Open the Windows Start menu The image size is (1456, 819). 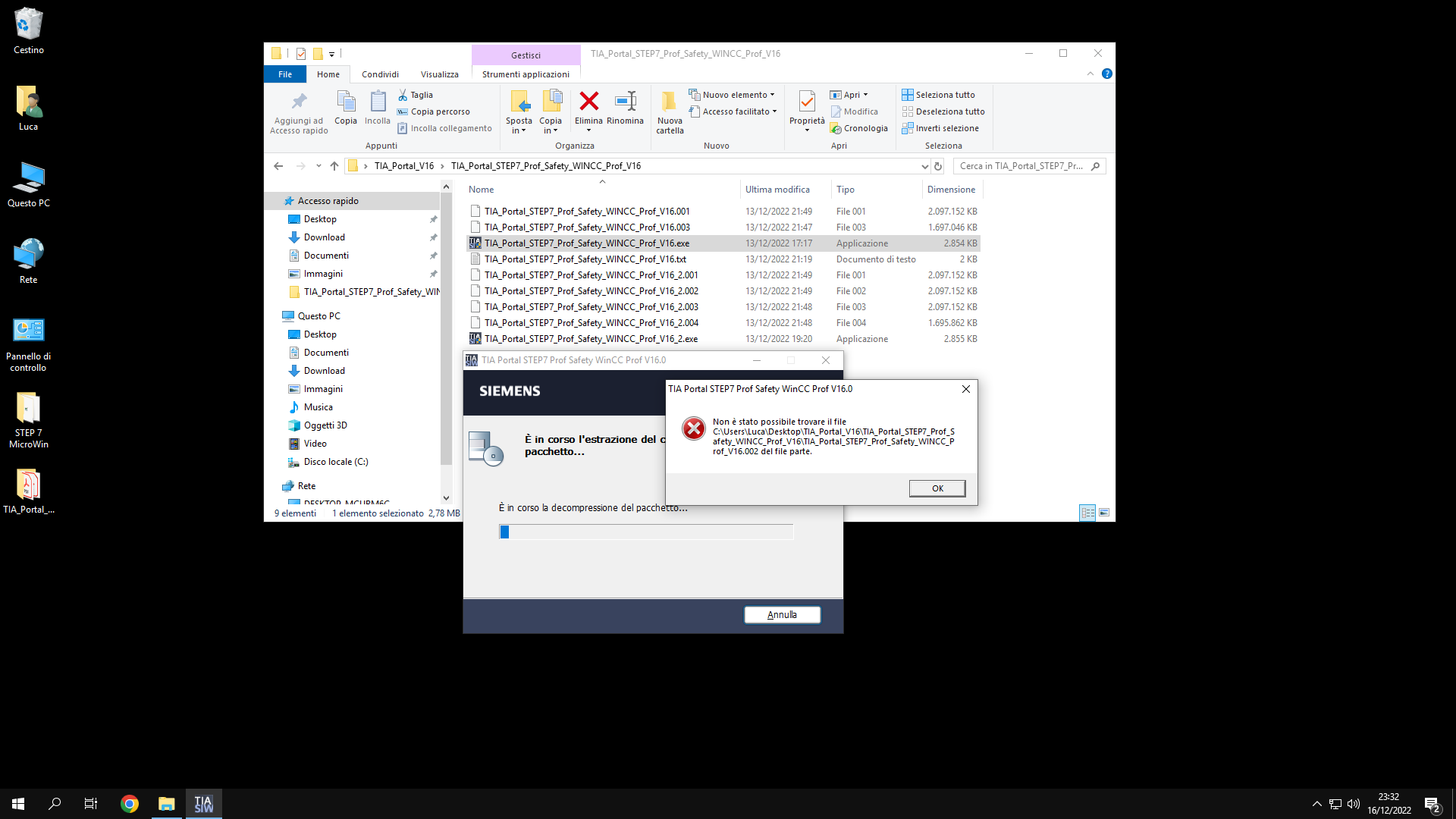18,804
